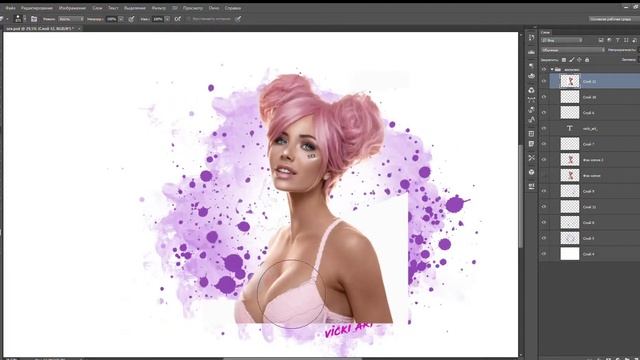Click the canvas vertical scrollbar
This screenshot has width=640, height=360.
tap(521, 196)
